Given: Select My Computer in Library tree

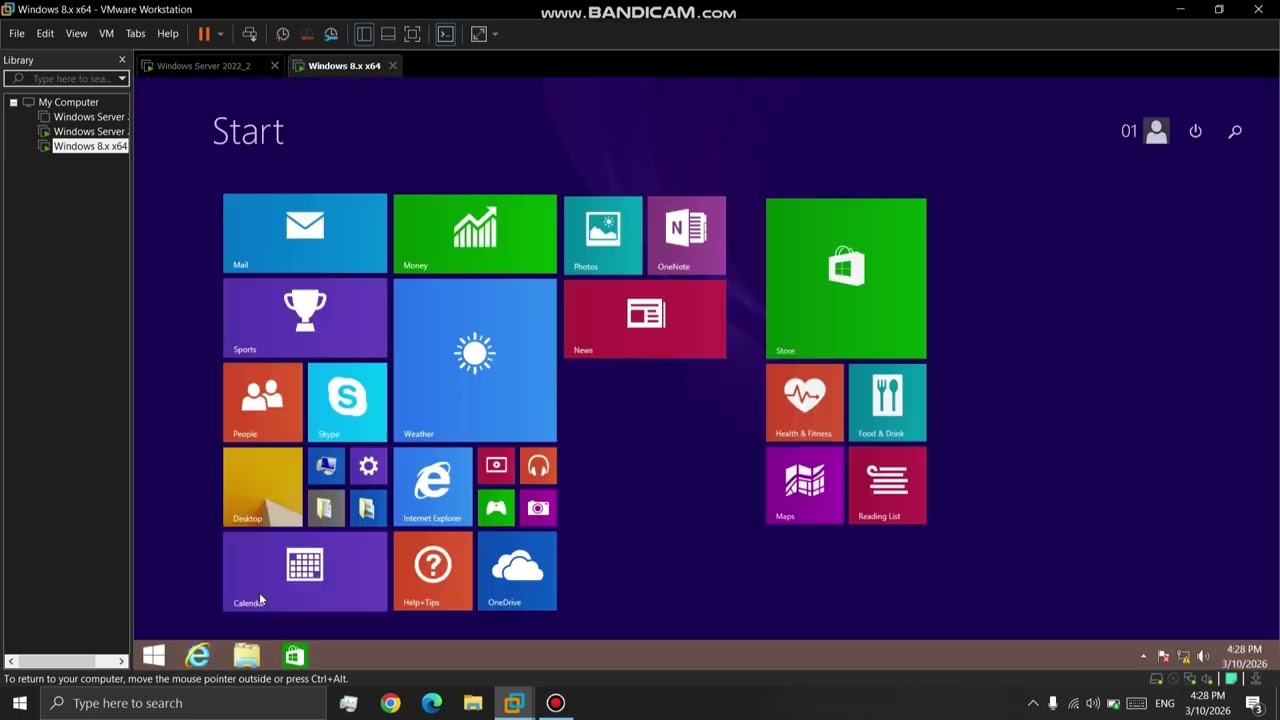Looking at the screenshot, I should pos(68,102).
